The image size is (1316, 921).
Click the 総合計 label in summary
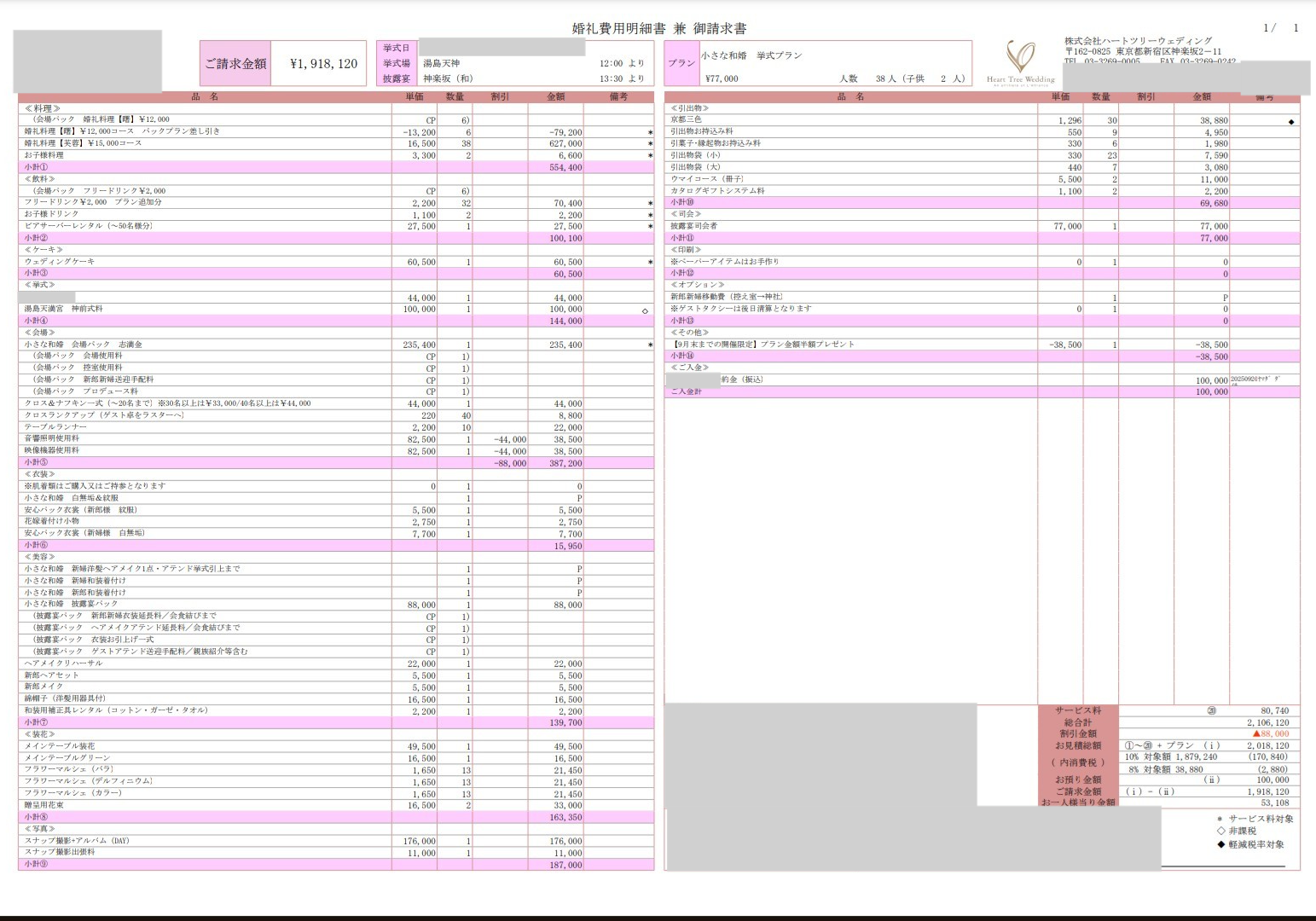tap(1078, 722)
